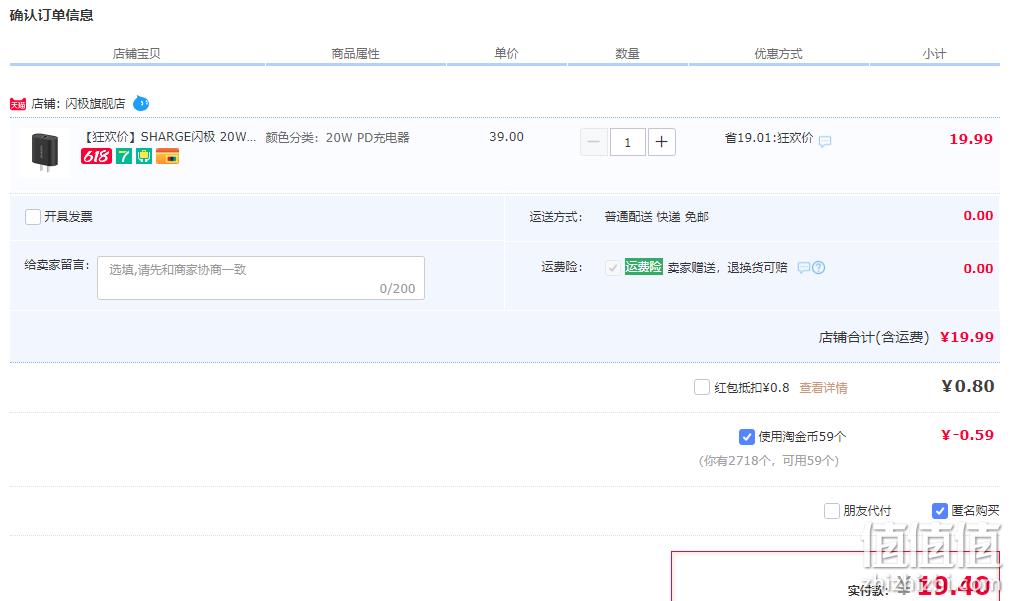This screenshot has width=1011, height=601.
Task: Click the 优惠方式 column header
Action: point(778,54)
